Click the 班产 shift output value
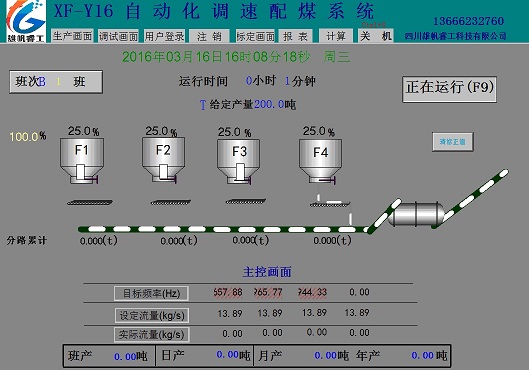This screenshot has width=529, height=370. pos(125,357)
